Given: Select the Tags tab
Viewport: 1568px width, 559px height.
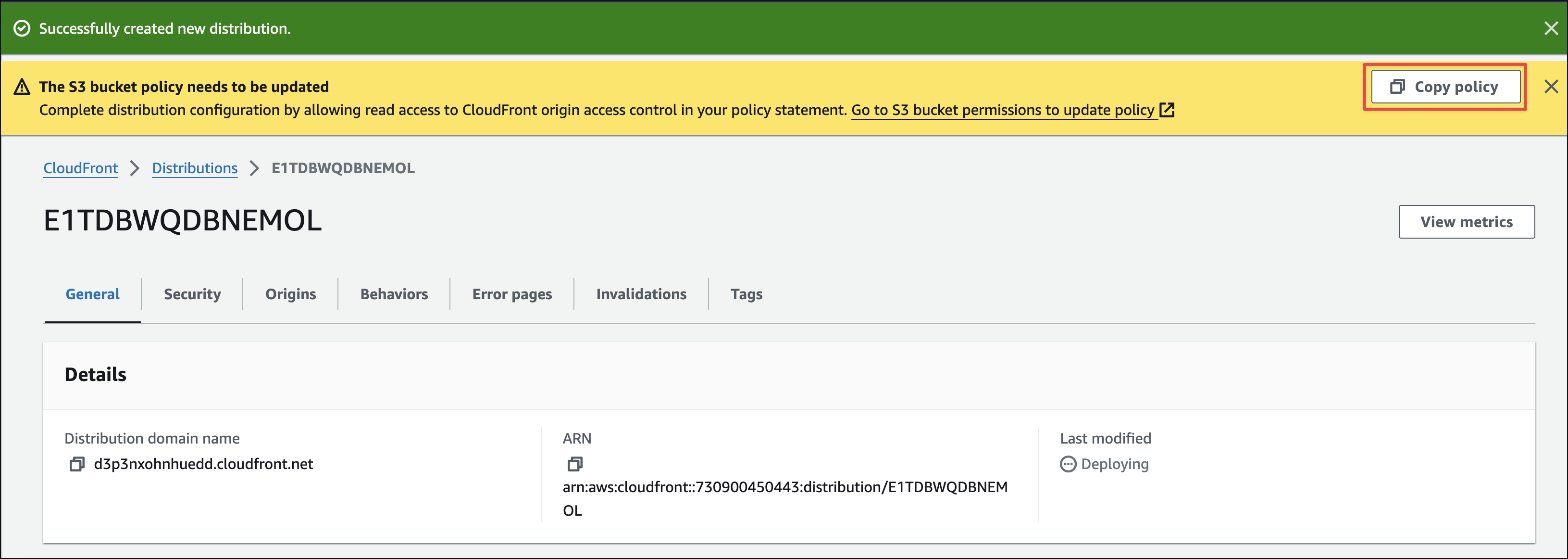Looking at the screenshot, I should click(x=746, y=294).
